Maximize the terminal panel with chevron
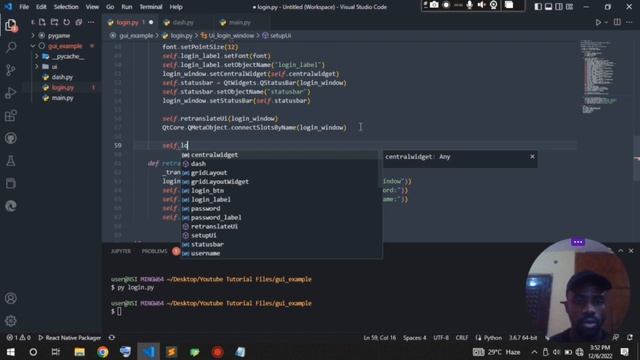The width and height of the screenshot is (640, 360). (x=620, y=251)
